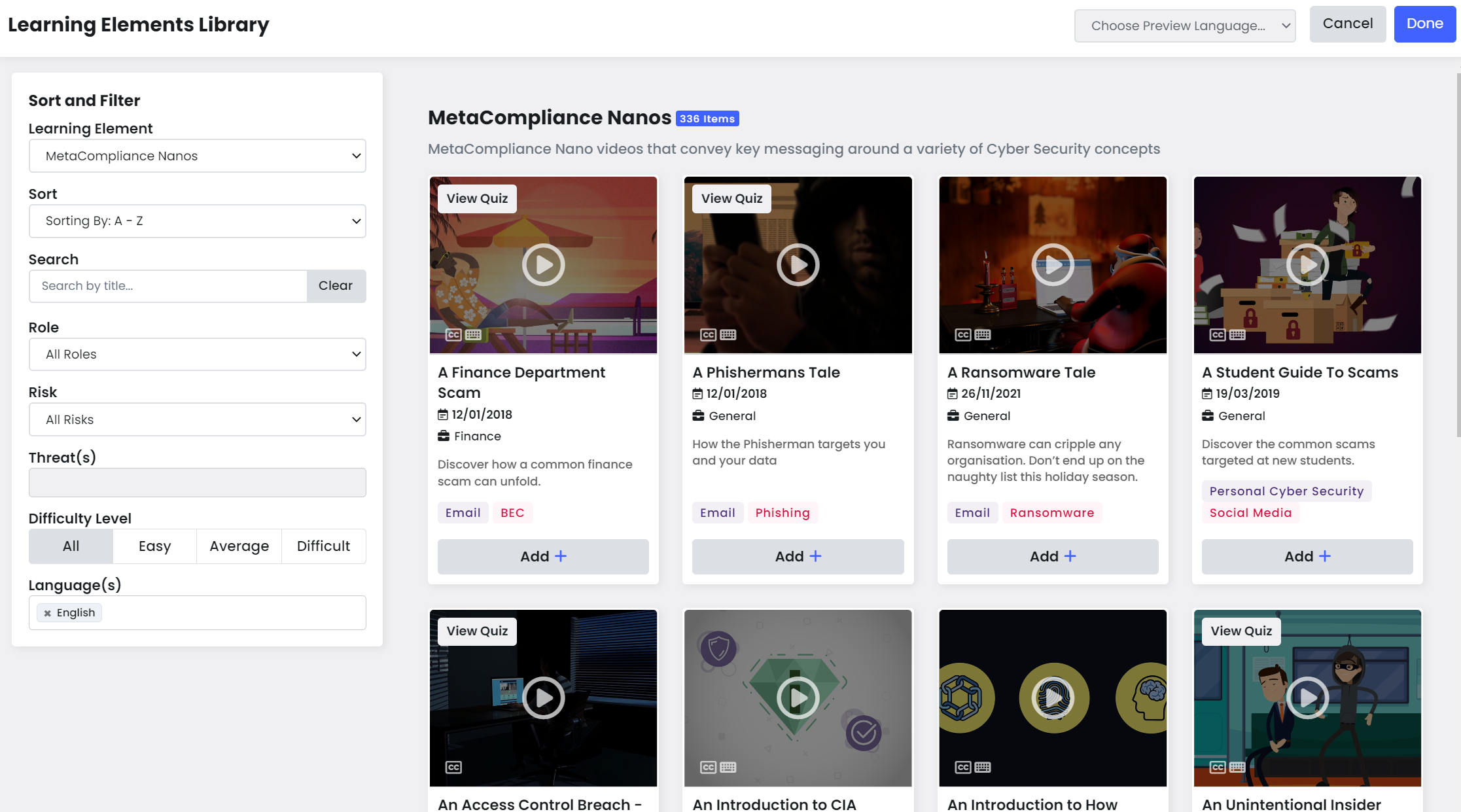Click the Cancel button
Screen dimensions: 1461x812
[x=1348, y=24]
